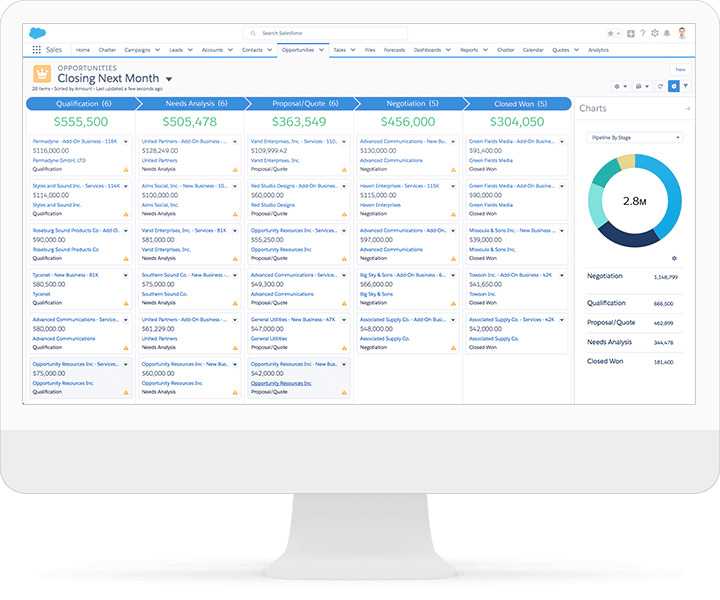Open the user avatar profile menu

pos(682,33)
